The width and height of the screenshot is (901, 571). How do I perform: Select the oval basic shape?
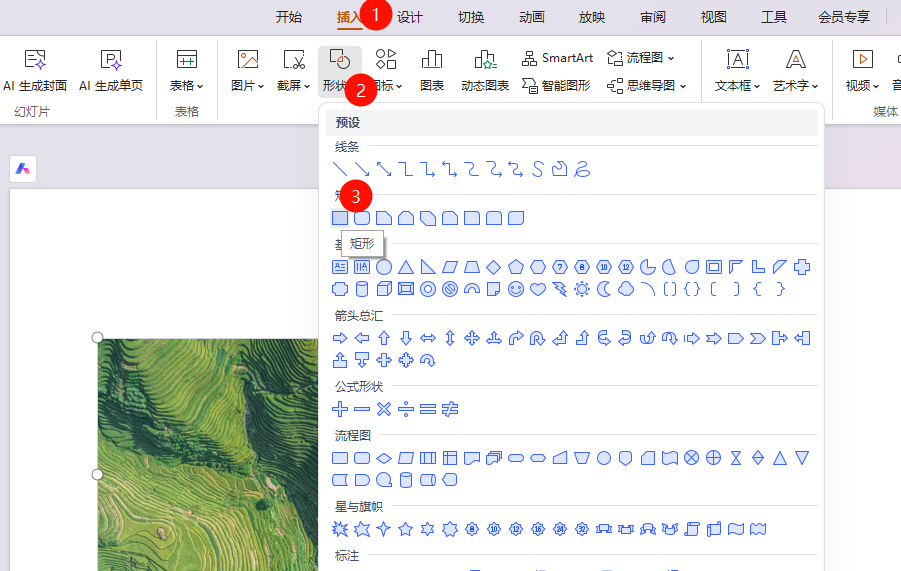coord(384,267)
